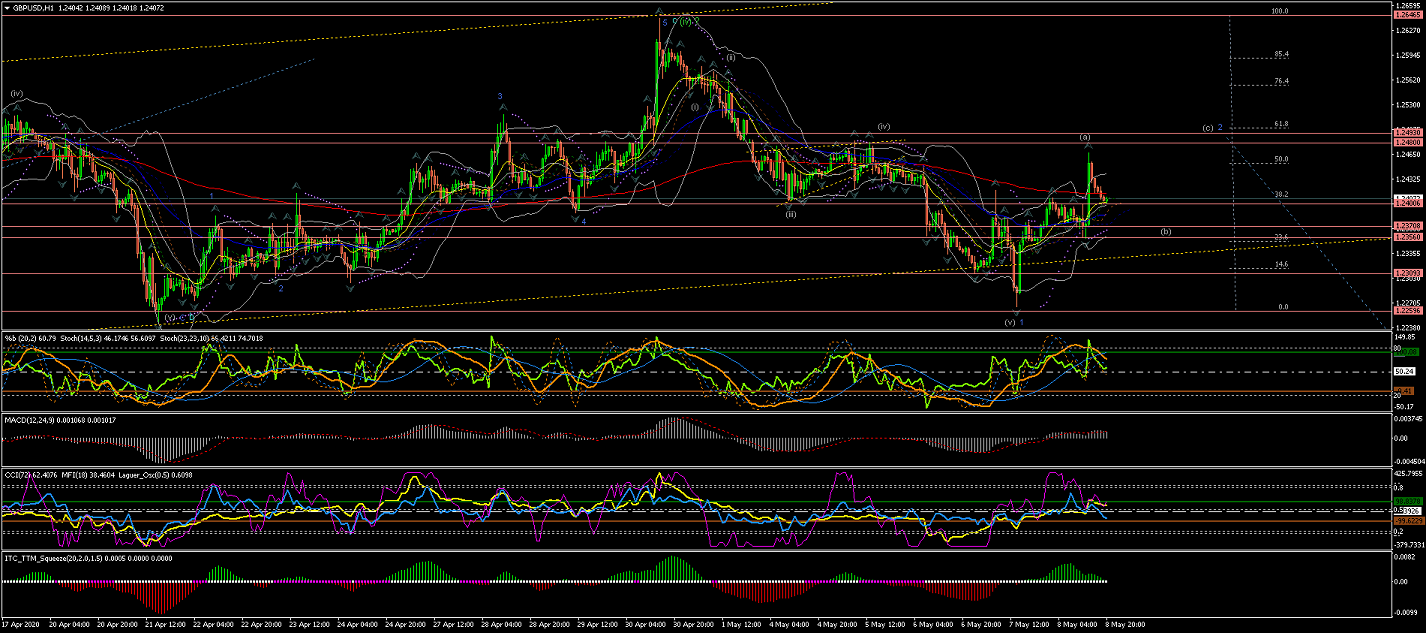
Task: Click the (b) wave label
Action: click(1166, 232)
